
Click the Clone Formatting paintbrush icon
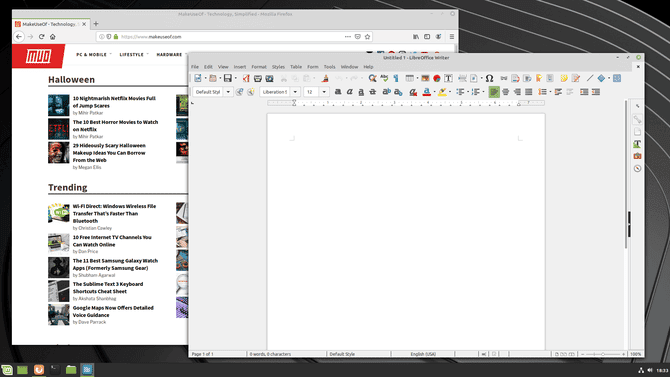[325, 78]
